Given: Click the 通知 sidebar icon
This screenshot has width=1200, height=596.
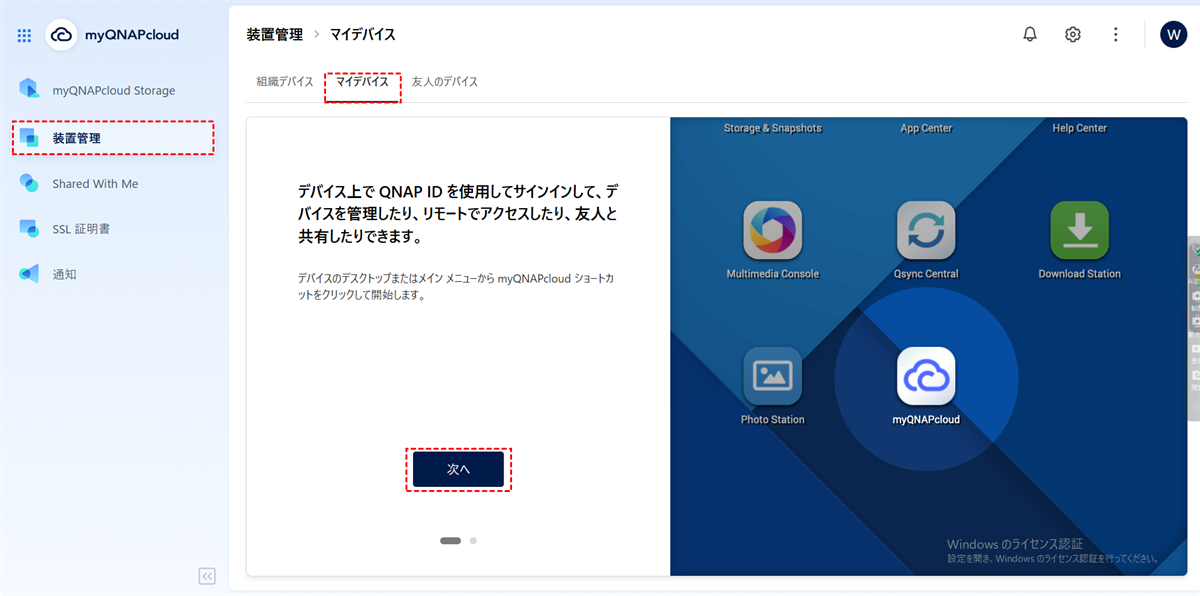Looking at the screenshot, I should click(x=29, y=274).
